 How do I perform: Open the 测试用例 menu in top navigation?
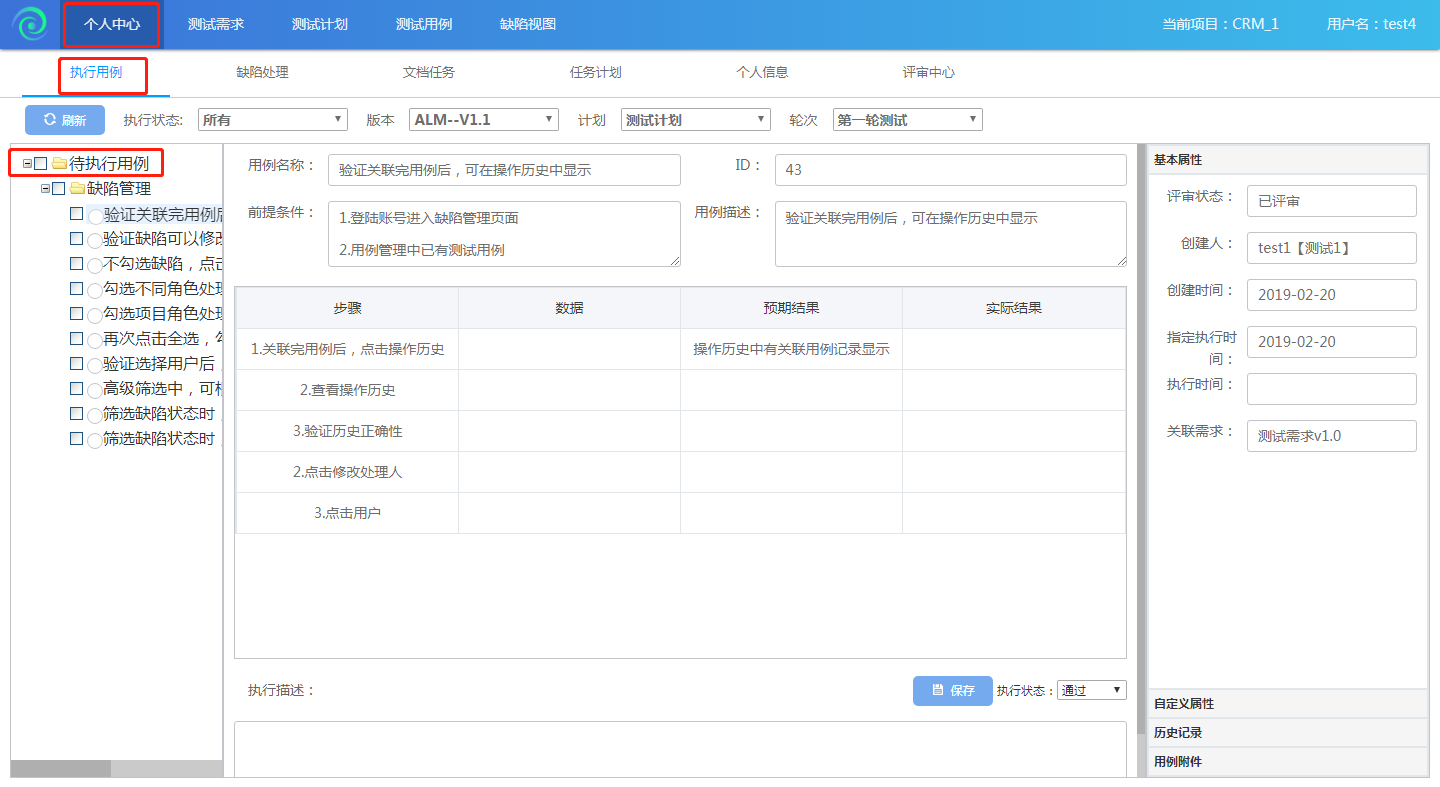click(x=424, y=24)
